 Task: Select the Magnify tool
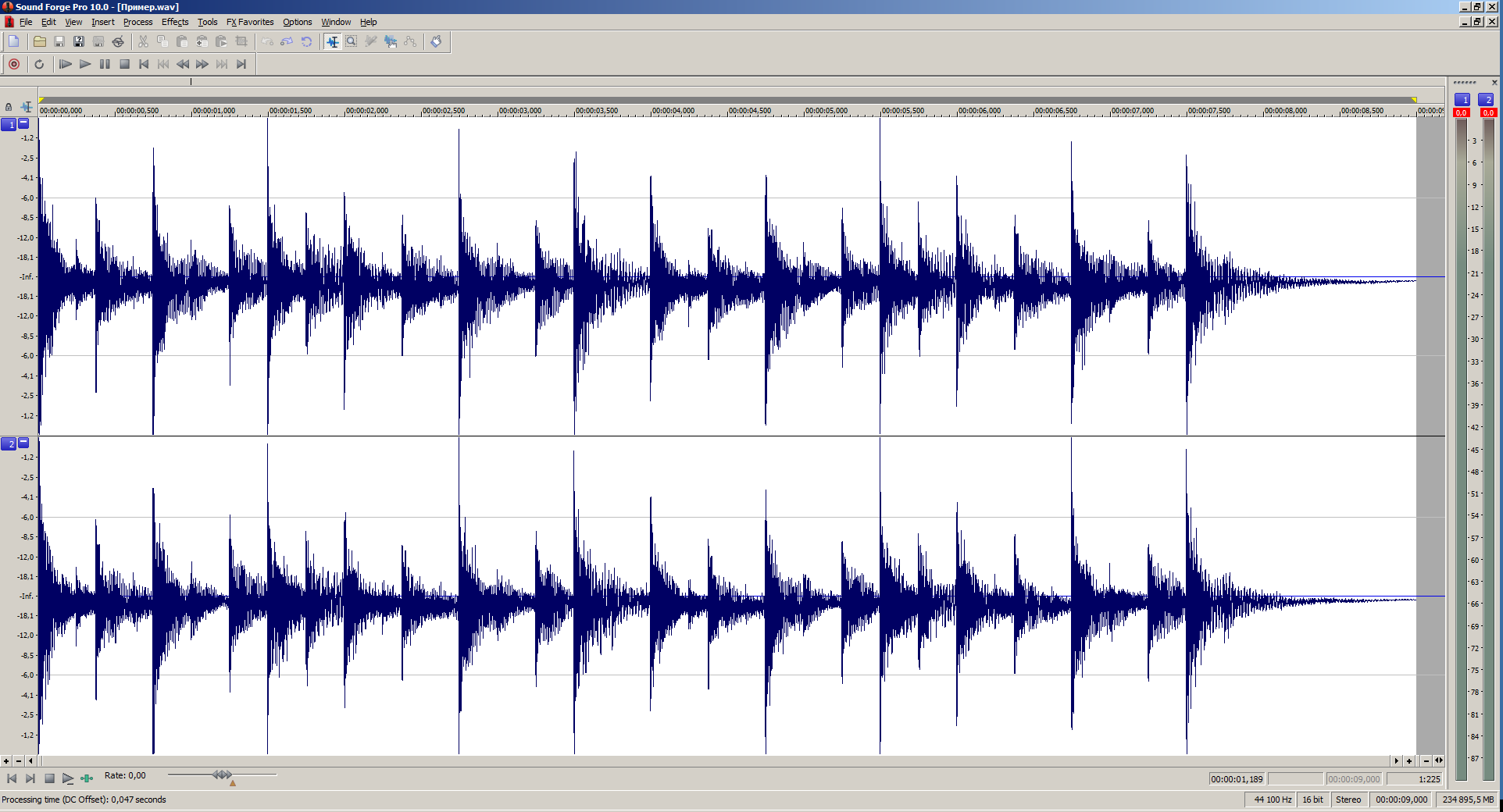tap(352, 41)
